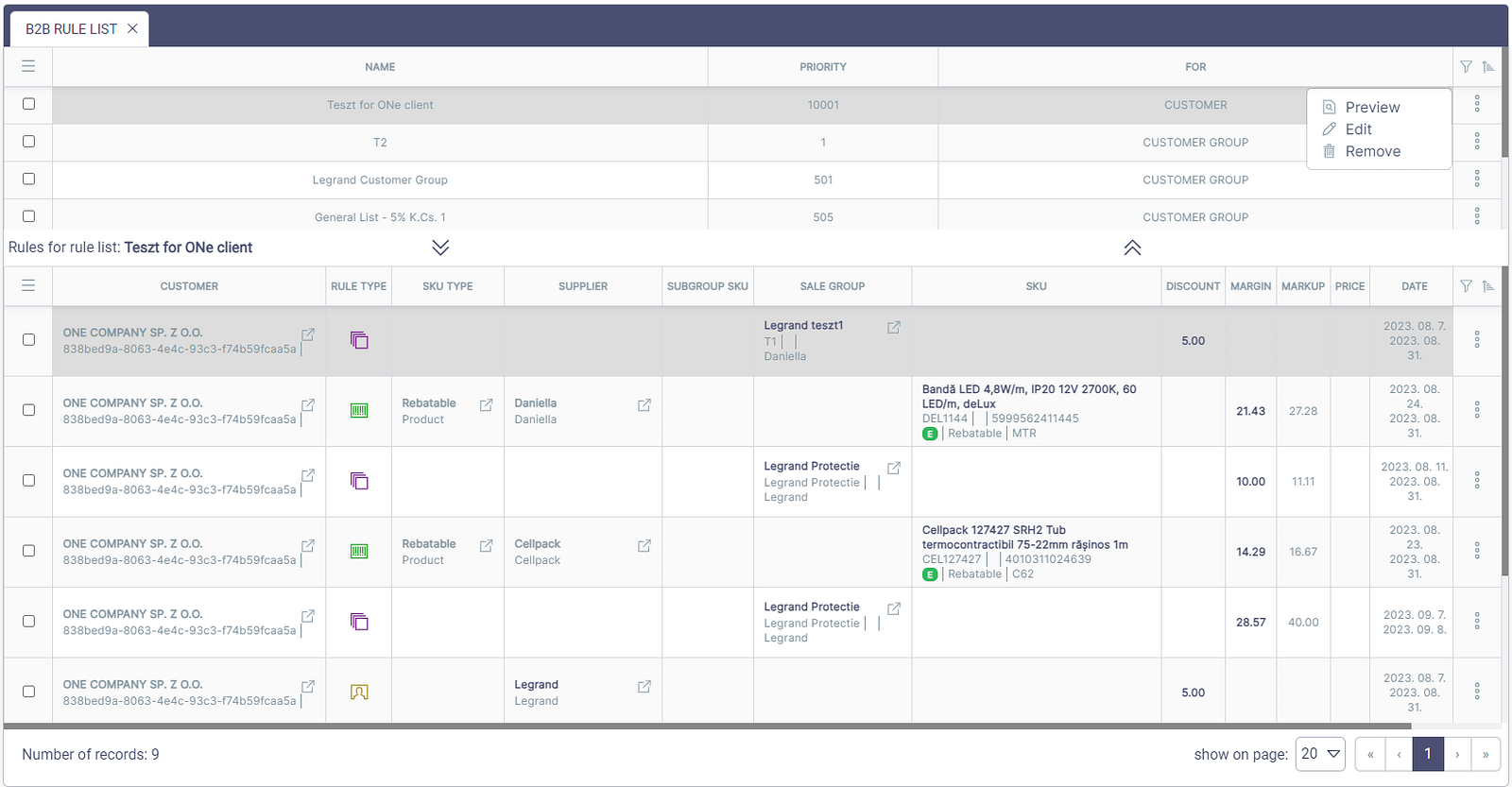This screenshot has width=1512, height=787.
Task: Tick the checkbox for Teszt for ONe client
Action: click(28, 104)
